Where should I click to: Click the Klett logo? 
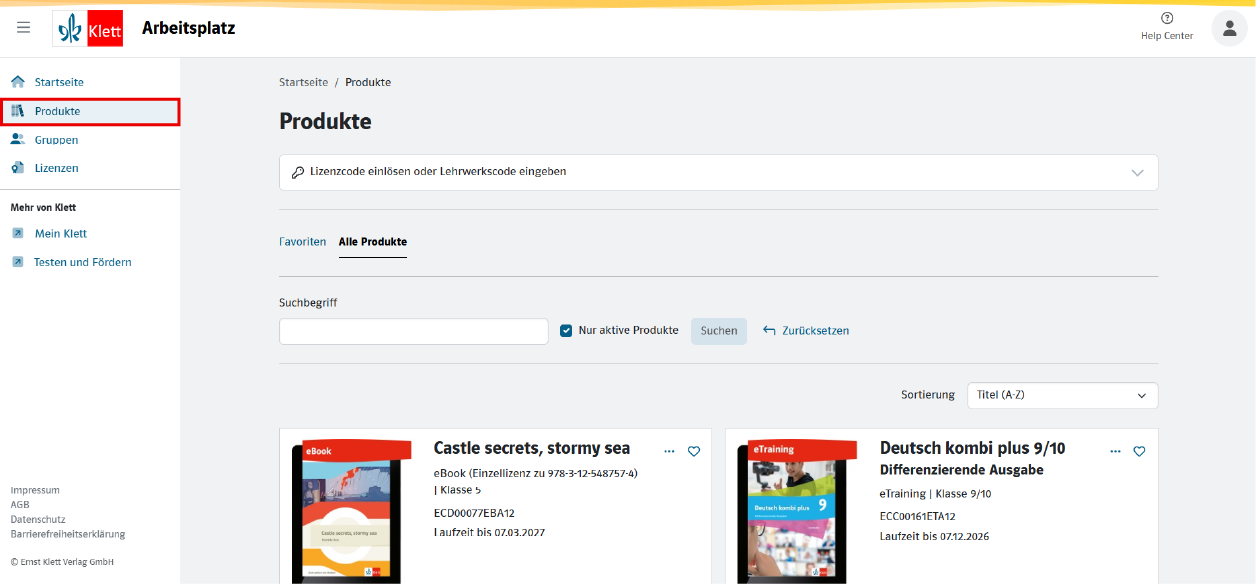88,29
